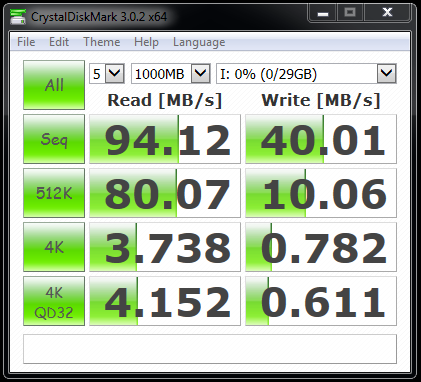Open the Edit menu
421x382 pixels.
pos(59,42)
